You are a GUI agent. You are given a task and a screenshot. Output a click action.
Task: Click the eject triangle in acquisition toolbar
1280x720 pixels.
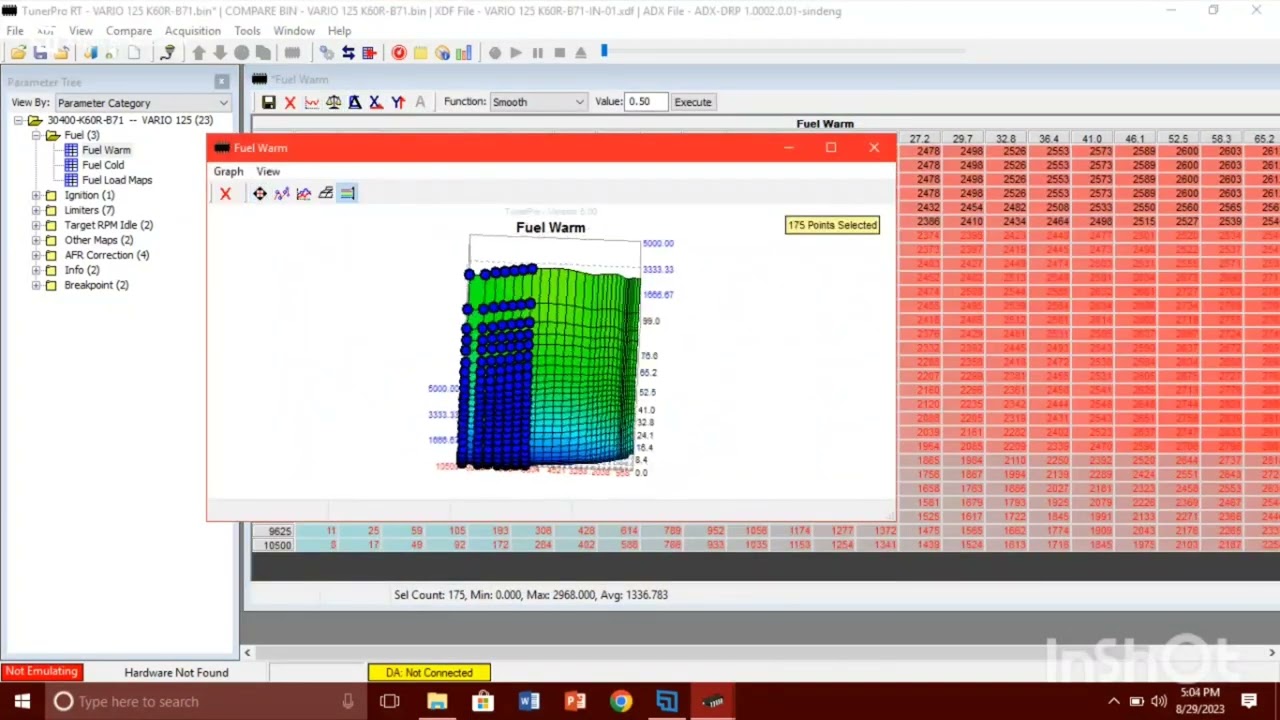(x=581, y=53)
